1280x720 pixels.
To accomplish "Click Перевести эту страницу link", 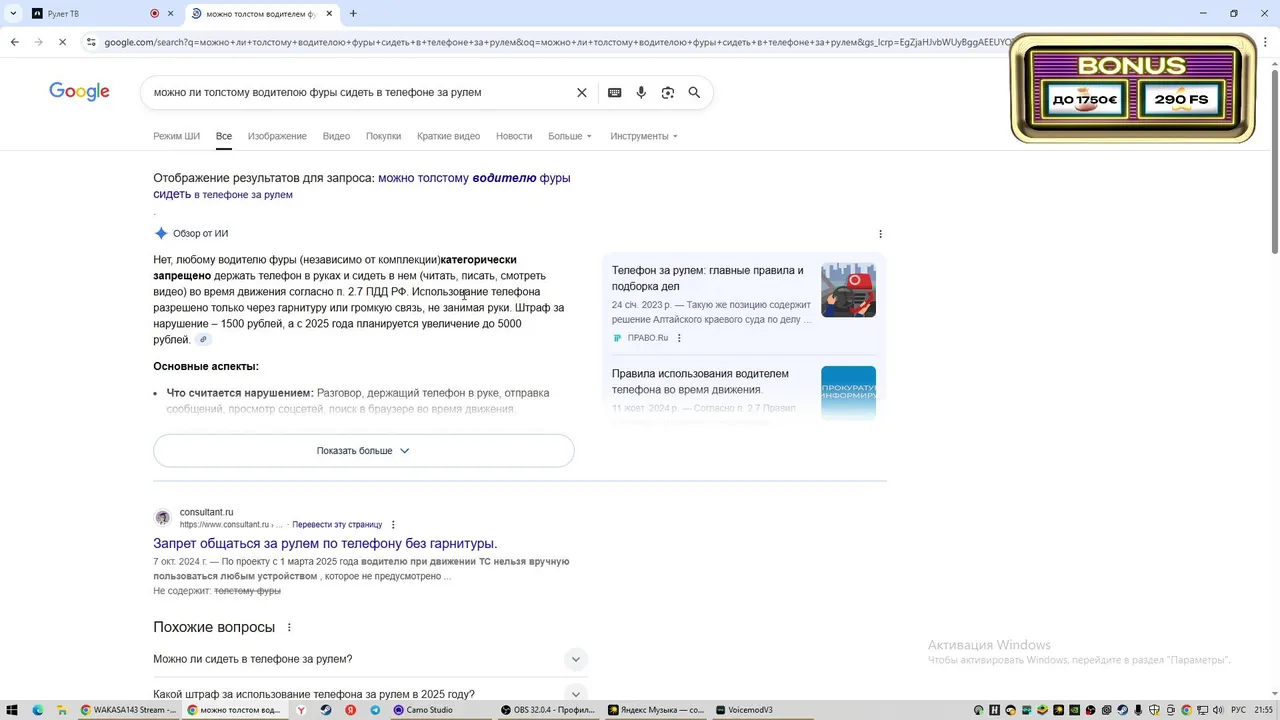I will (x=337, y=525).
